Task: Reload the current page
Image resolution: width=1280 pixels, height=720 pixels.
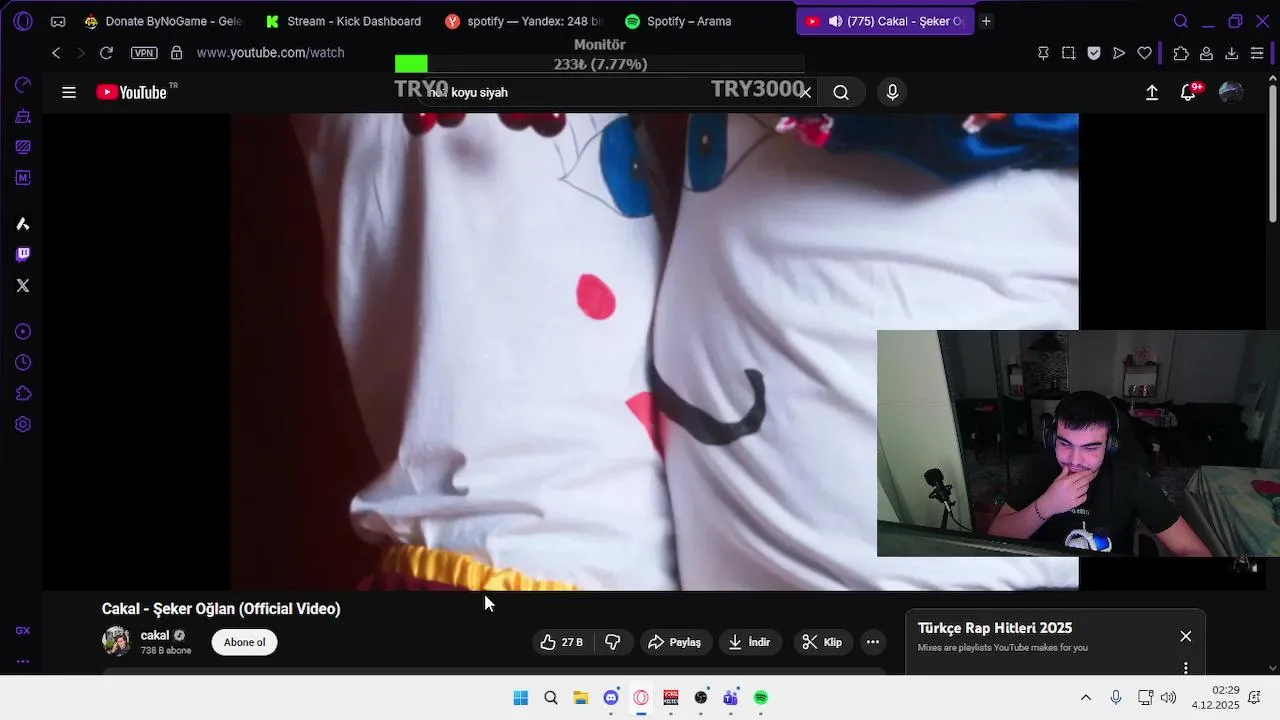Action: 106,53
